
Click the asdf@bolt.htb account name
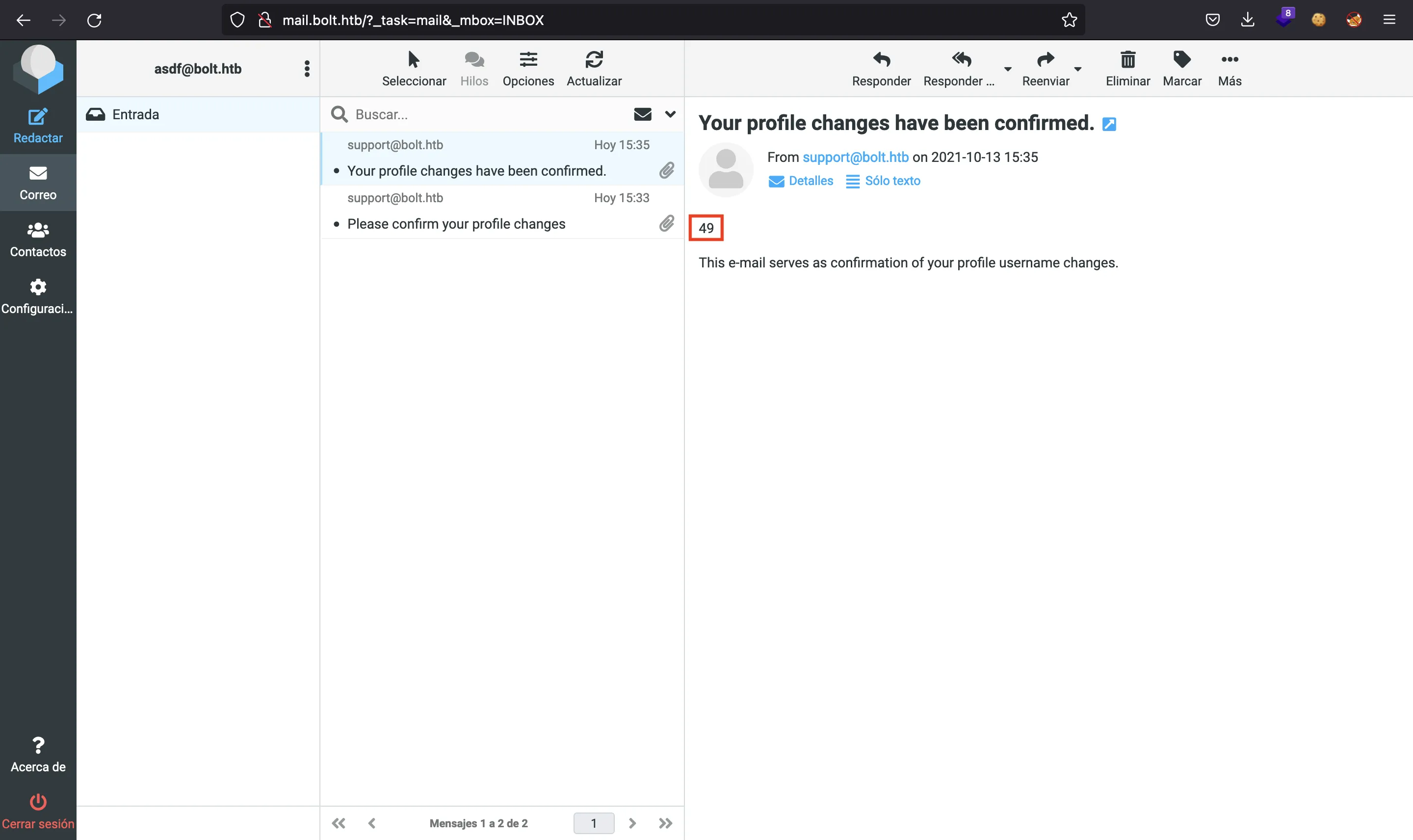pyautogui.click(x=198, y=69)
